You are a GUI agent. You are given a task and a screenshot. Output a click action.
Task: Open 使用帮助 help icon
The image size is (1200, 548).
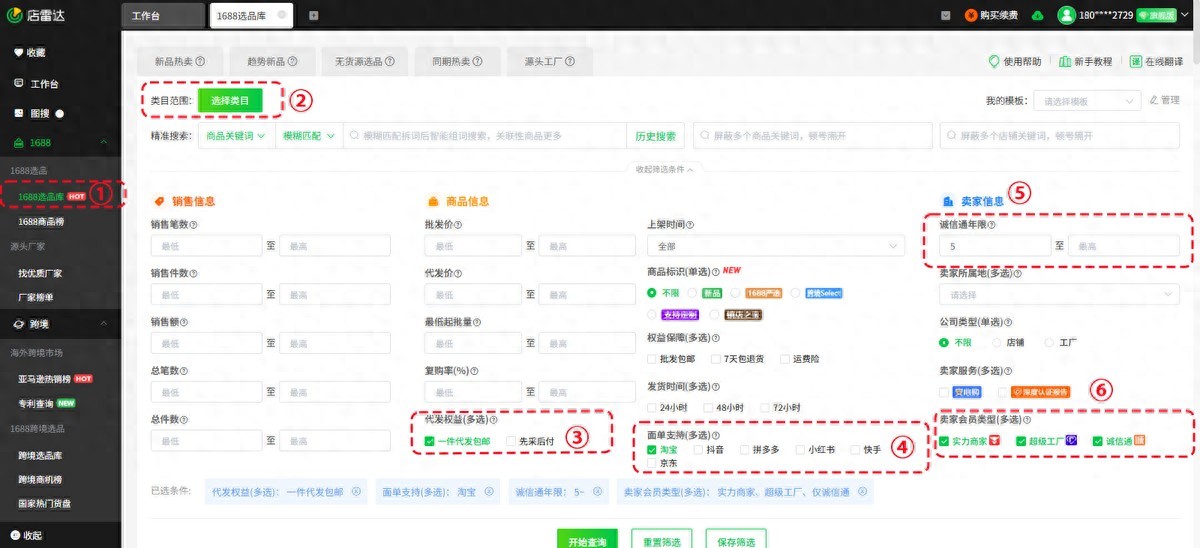994,61
